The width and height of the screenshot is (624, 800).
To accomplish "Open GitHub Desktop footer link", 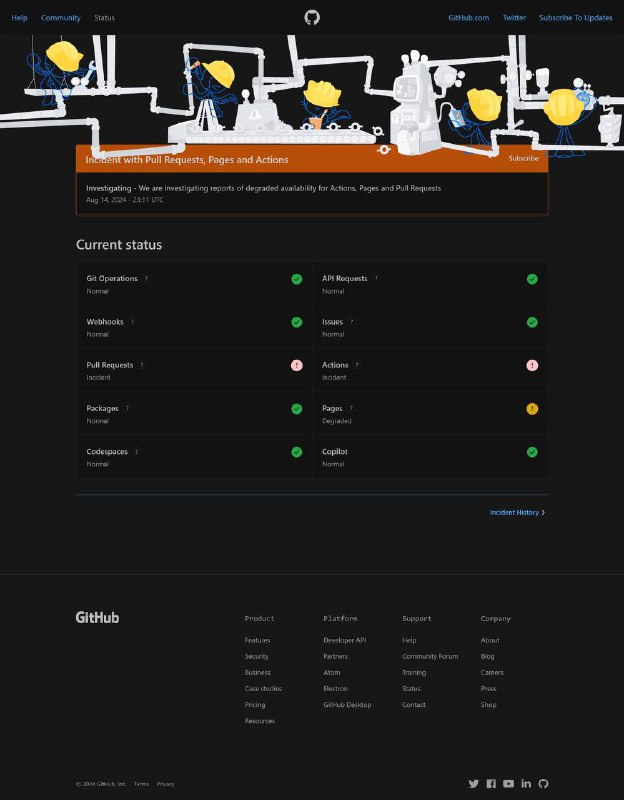I will point(347,705).
